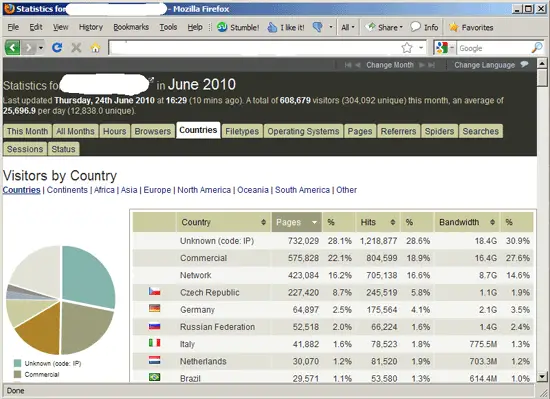This screenshot has height=399, width=550.
Task: Click the Italy flag icon
Action: coord(154,343)
